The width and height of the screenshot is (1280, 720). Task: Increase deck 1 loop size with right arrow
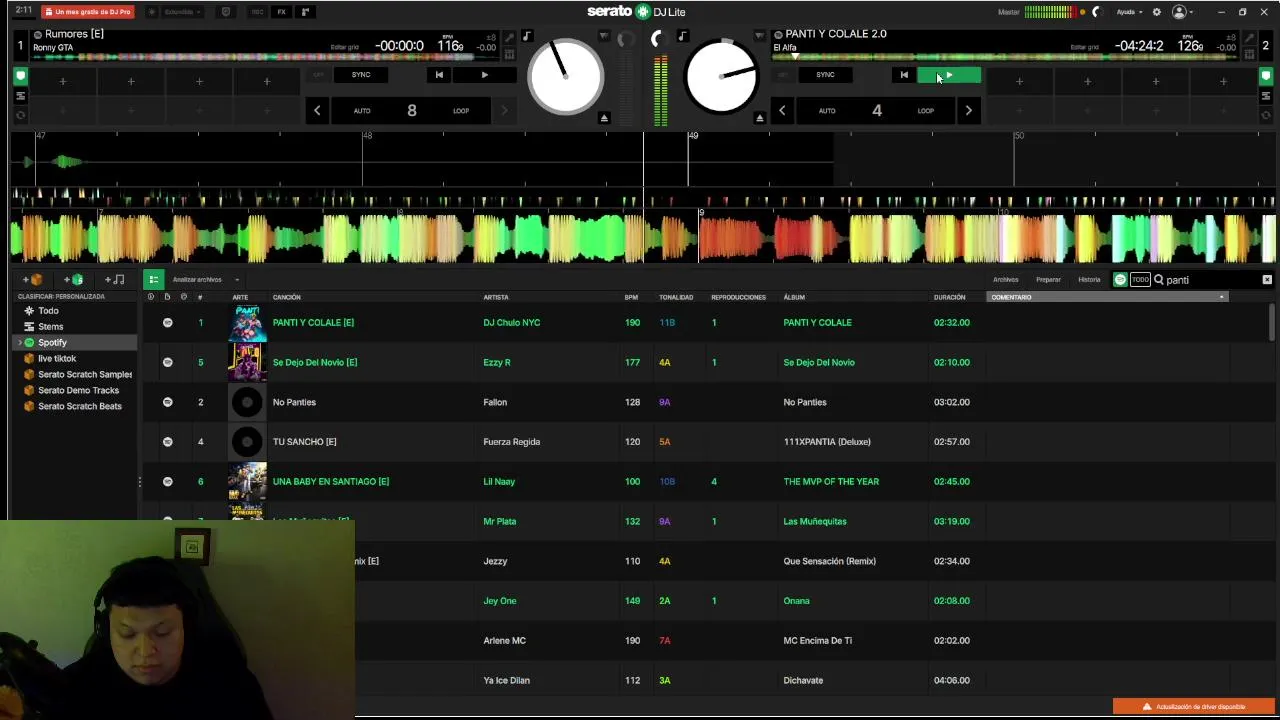click(x=504, y=110)
